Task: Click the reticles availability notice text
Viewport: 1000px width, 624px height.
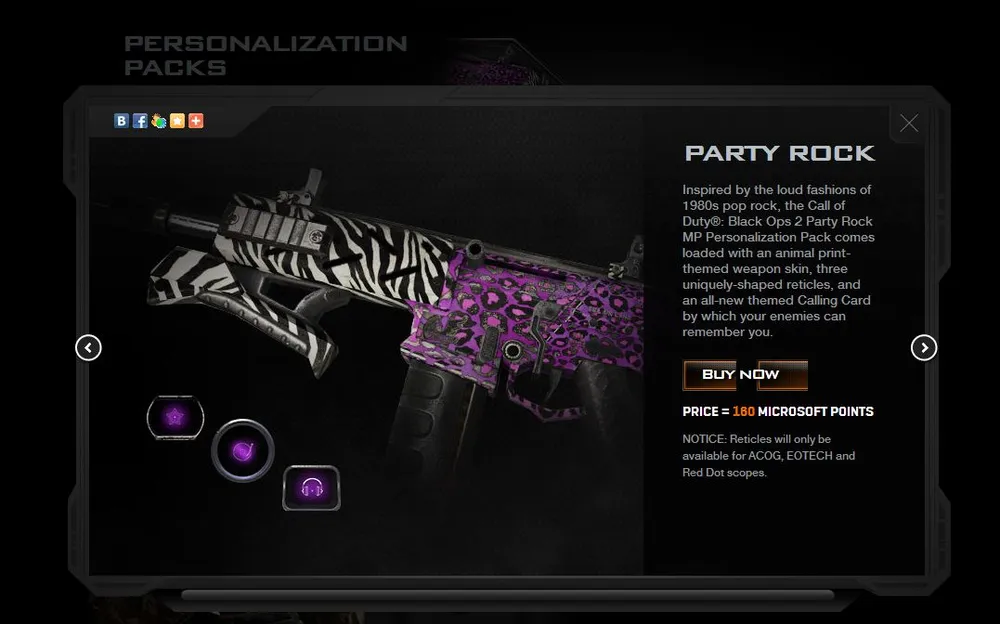Action: pyautogui.click(x=768, y=456)
